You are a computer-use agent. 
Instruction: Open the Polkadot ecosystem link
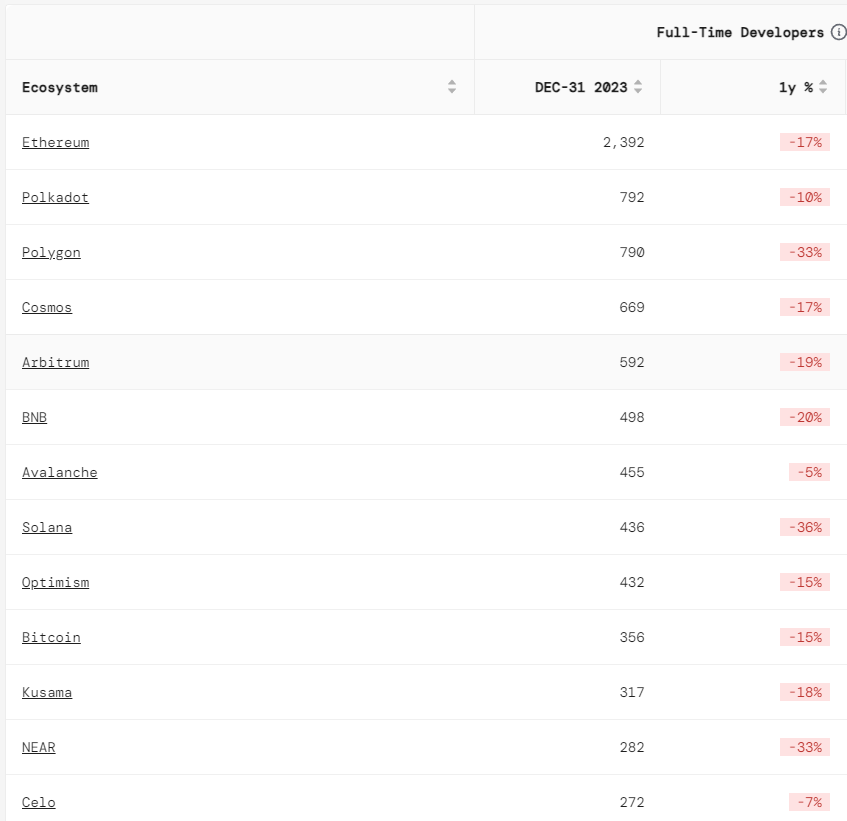(x=55, y=197)
